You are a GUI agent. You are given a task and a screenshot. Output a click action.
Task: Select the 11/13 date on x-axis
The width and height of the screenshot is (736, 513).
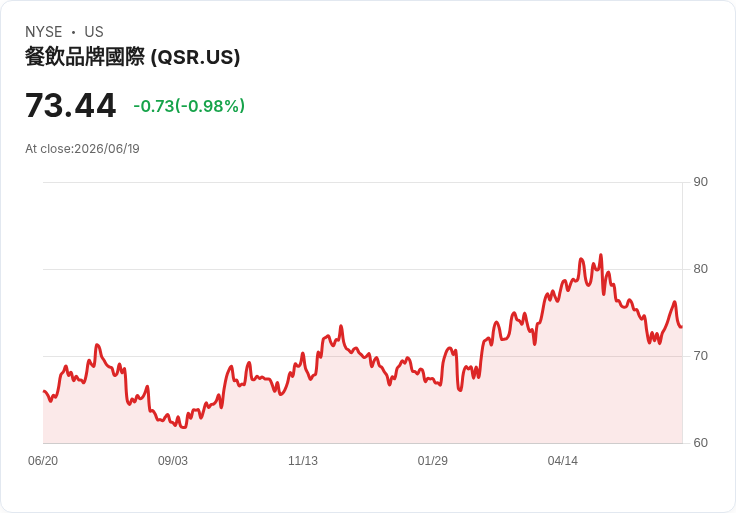(x=303, y=461)
